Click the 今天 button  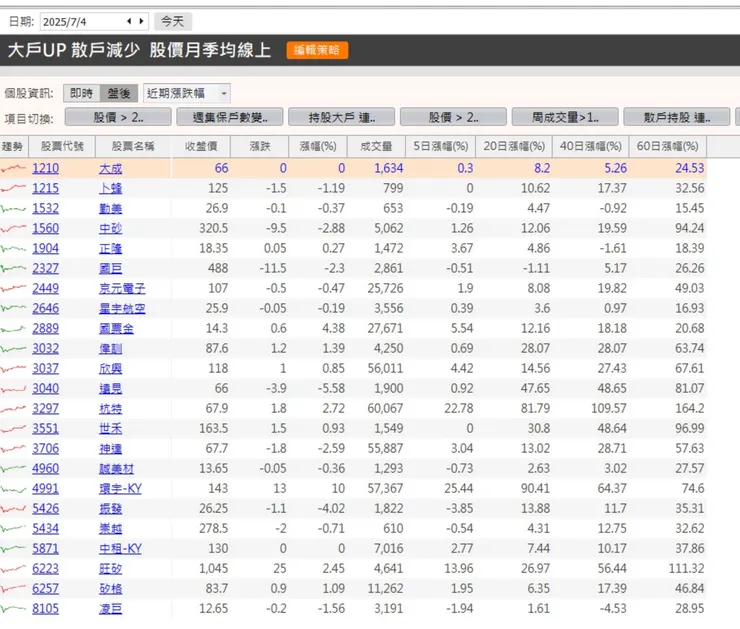pos(173,21)
